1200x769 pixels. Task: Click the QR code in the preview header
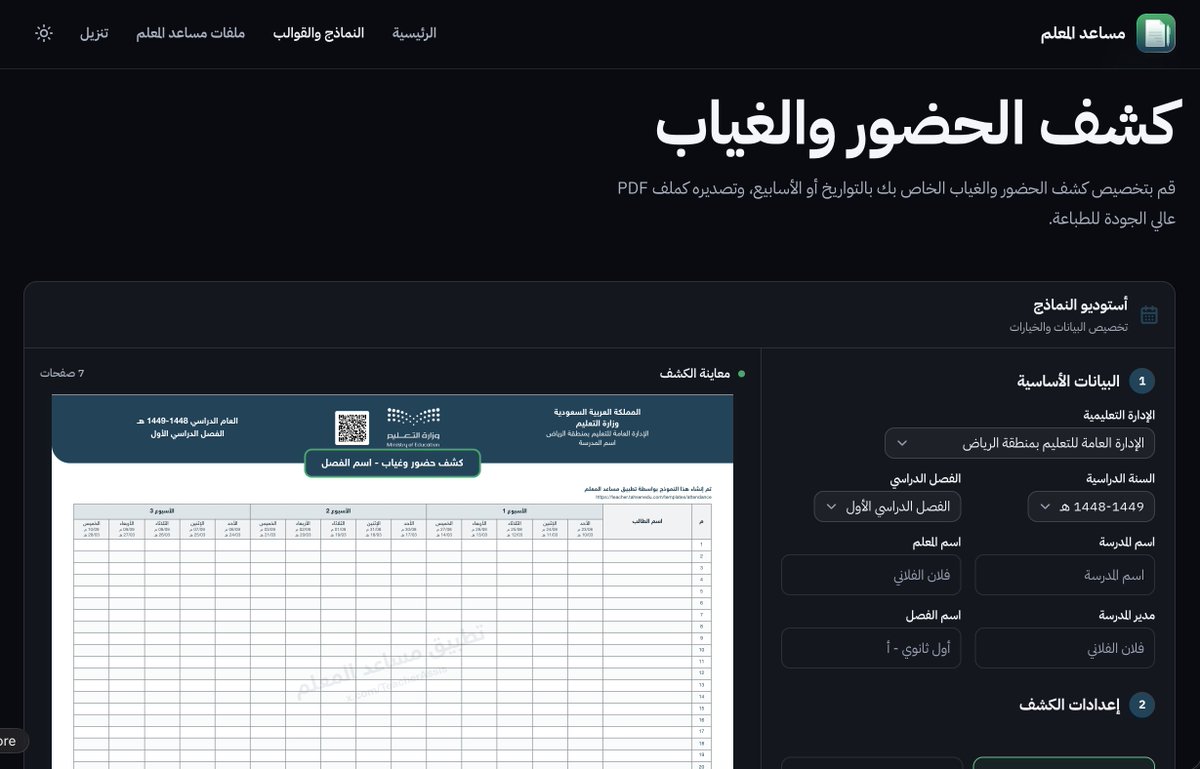click(352, 428)
